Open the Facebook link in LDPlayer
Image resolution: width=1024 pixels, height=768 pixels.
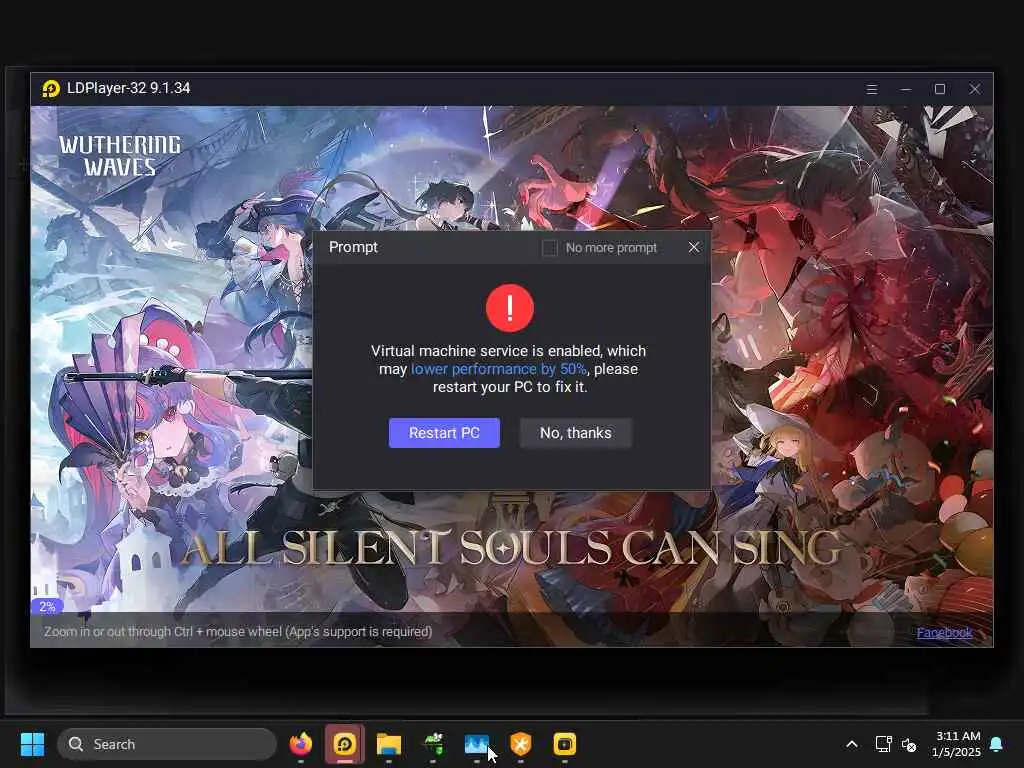[944, 632]
